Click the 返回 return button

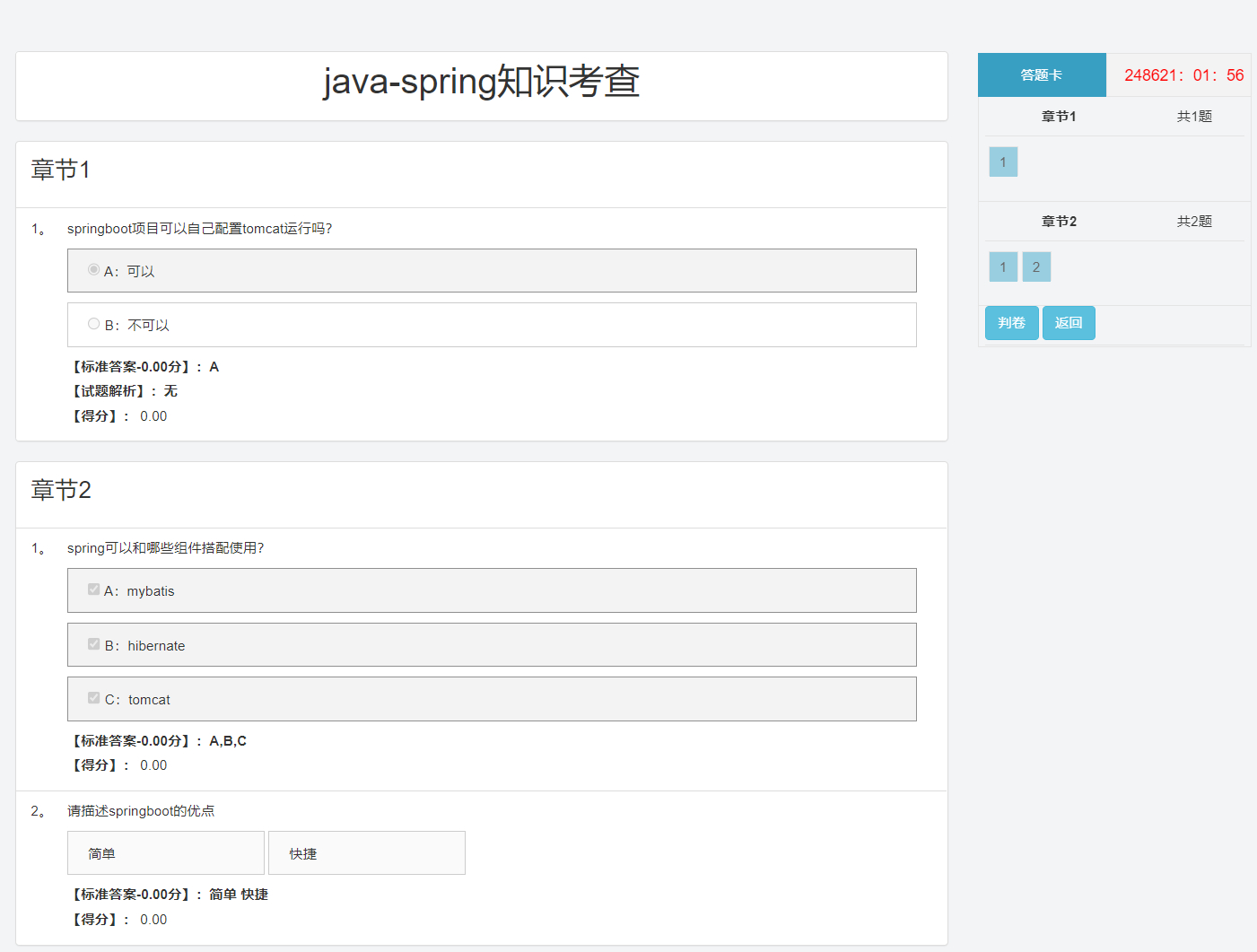click(1069, 322)
